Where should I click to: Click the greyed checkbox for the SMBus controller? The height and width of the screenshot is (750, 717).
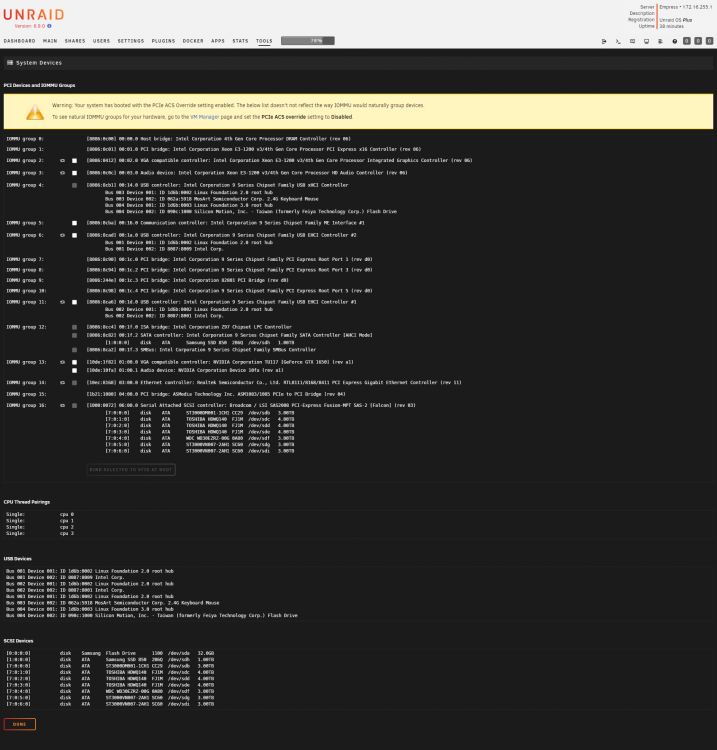click(x=74, y=350)
